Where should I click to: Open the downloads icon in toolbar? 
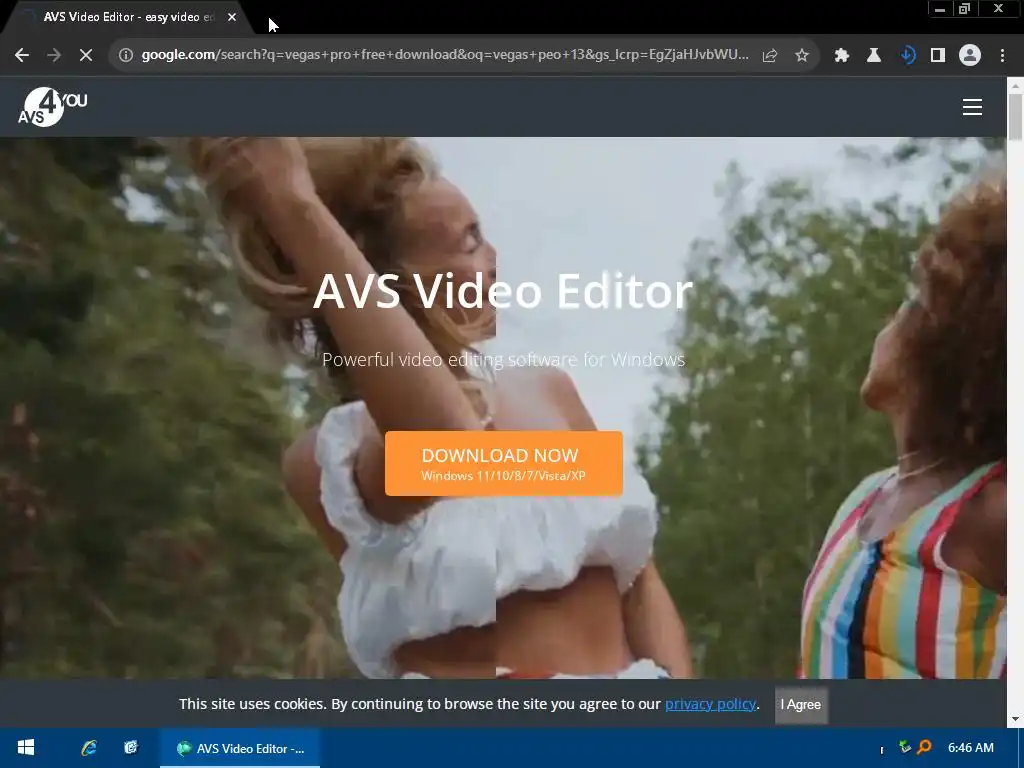(907, 56)
